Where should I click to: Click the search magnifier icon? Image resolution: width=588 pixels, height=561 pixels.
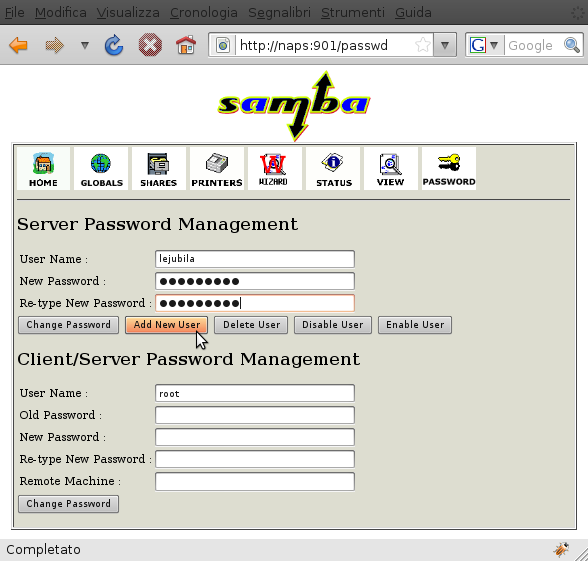(x=572, y=45)
